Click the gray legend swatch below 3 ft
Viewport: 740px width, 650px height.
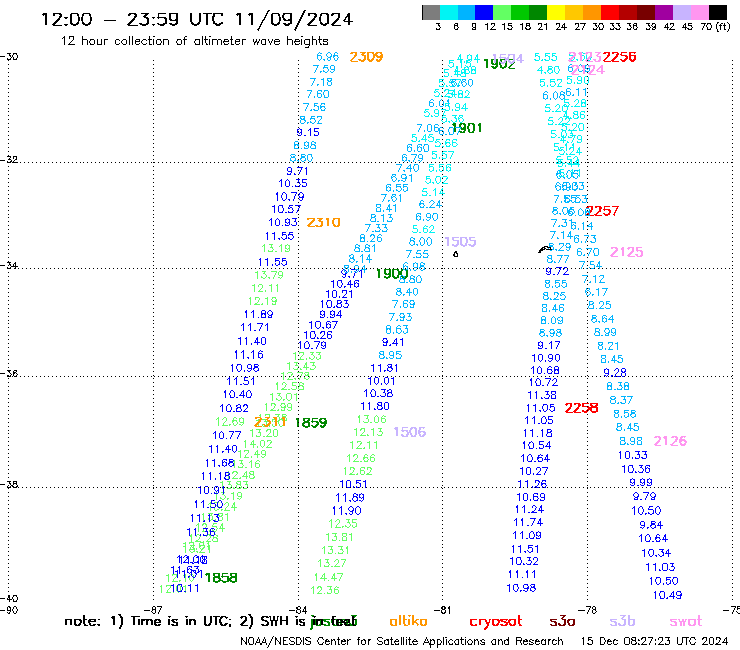coord(431,12)
